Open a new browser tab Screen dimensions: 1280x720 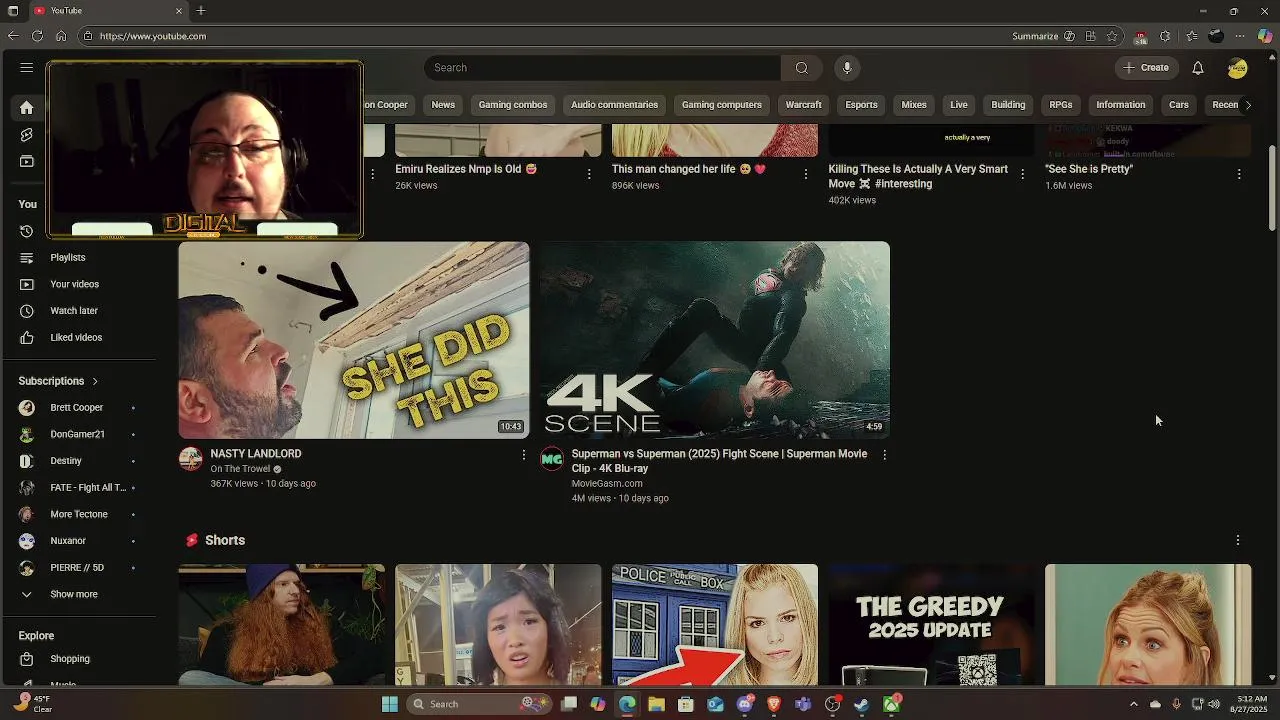pos(201,10)
